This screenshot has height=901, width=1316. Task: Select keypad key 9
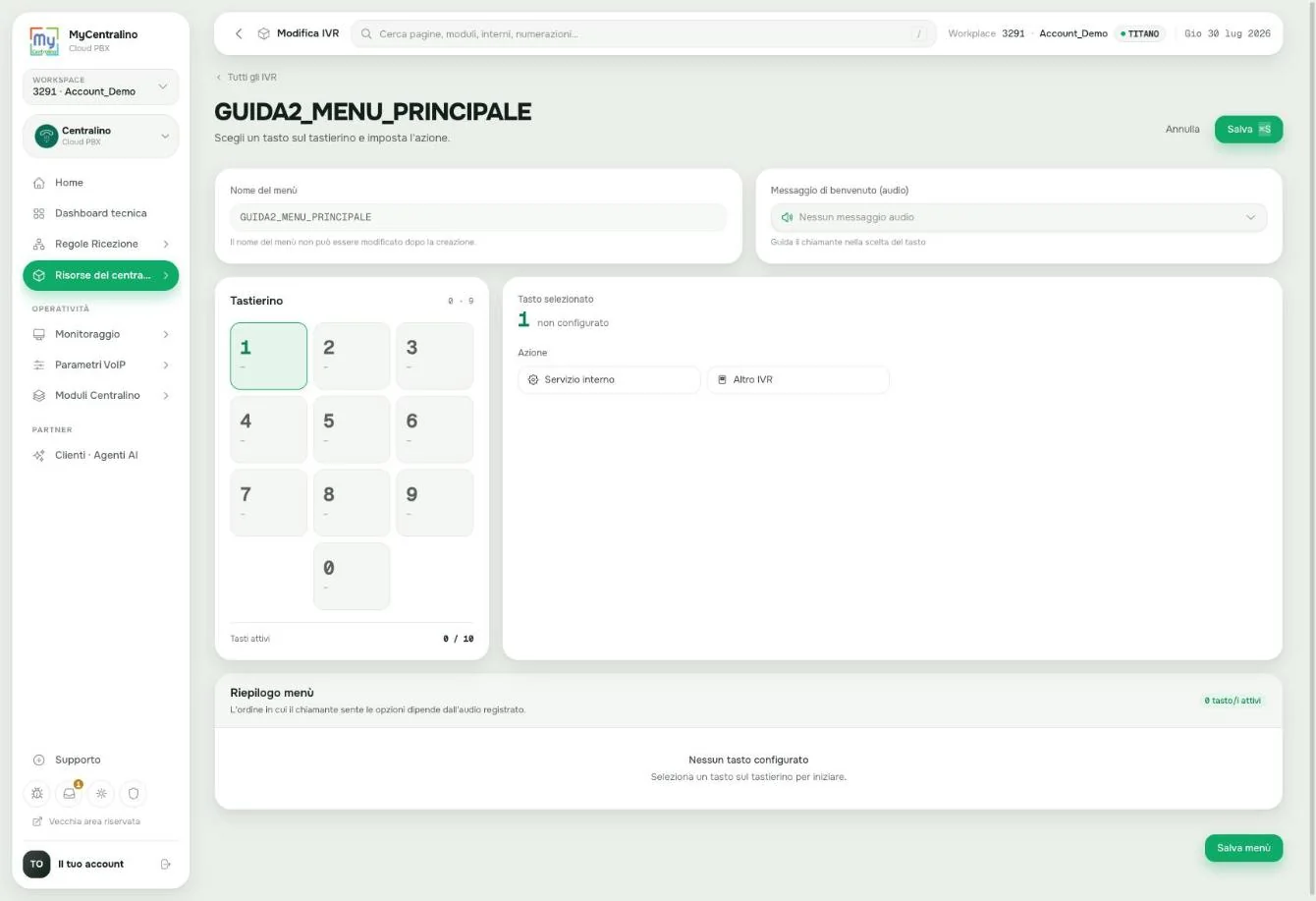pos(434,503)
